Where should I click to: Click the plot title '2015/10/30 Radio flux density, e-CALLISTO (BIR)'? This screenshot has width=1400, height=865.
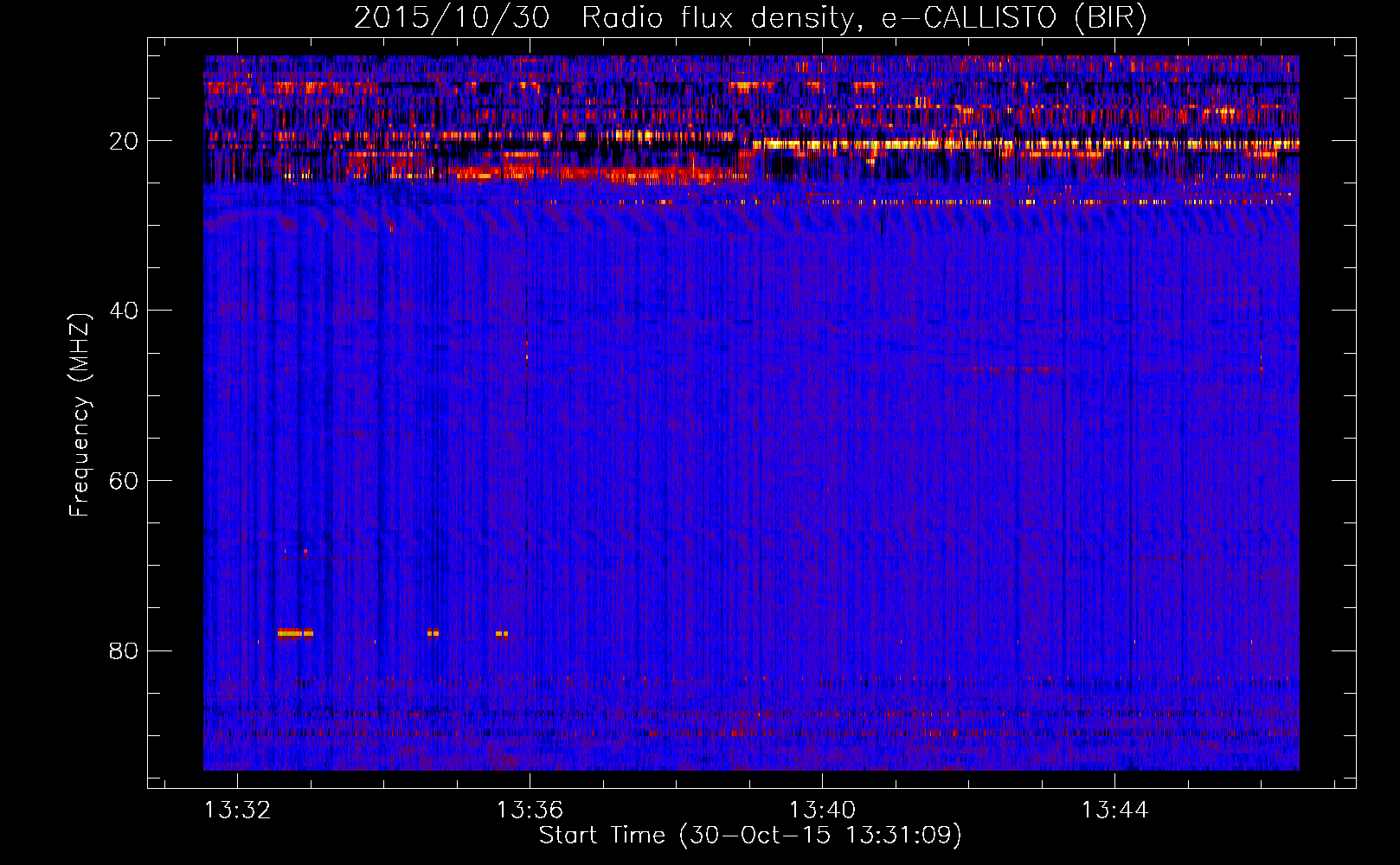pos(750,18)
